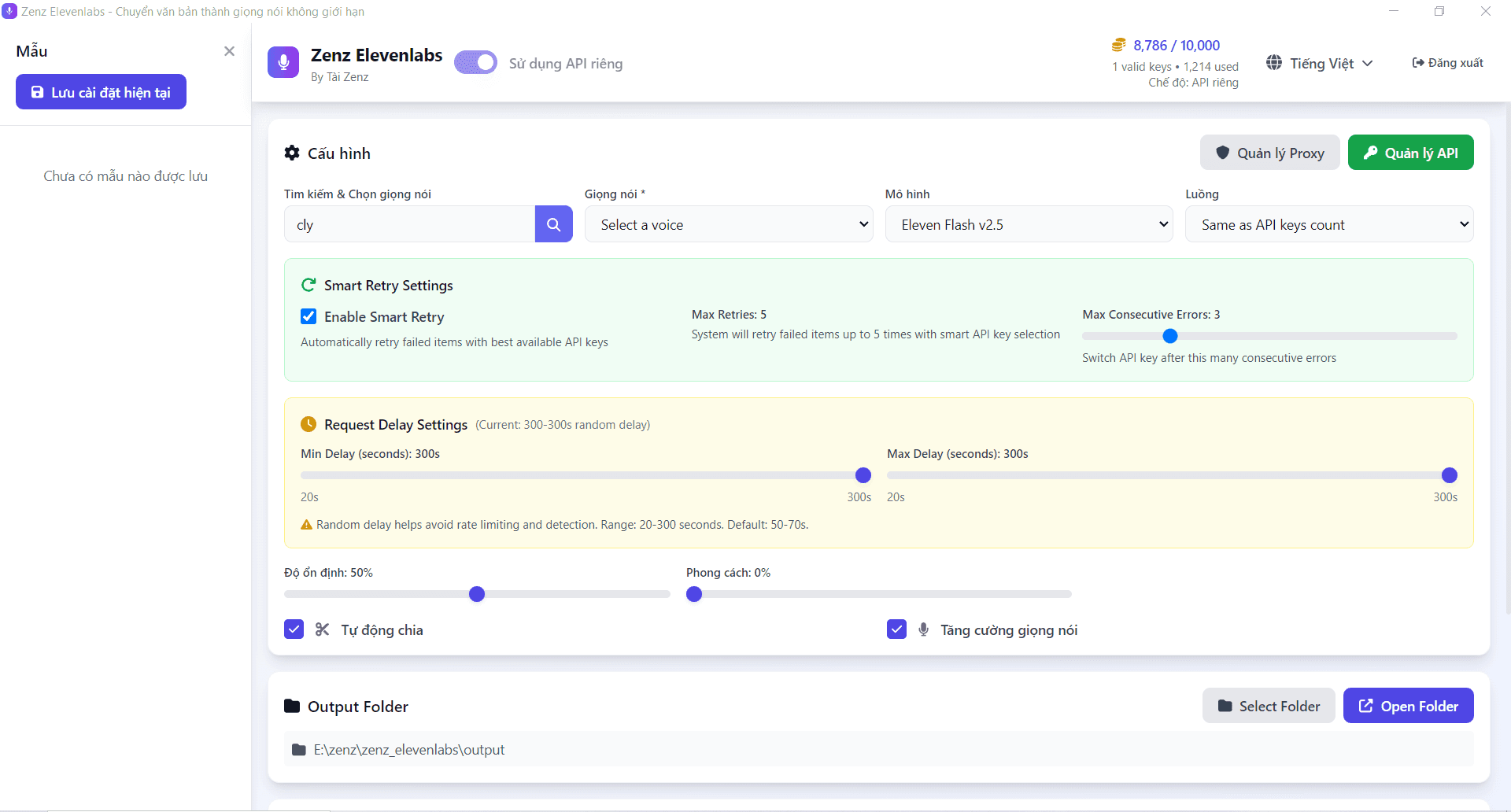The image size is (1511, 812).
Task: Click the output path E:\zenz\zenz_elevenlabs\output
Action: click(x=409, y=750)
